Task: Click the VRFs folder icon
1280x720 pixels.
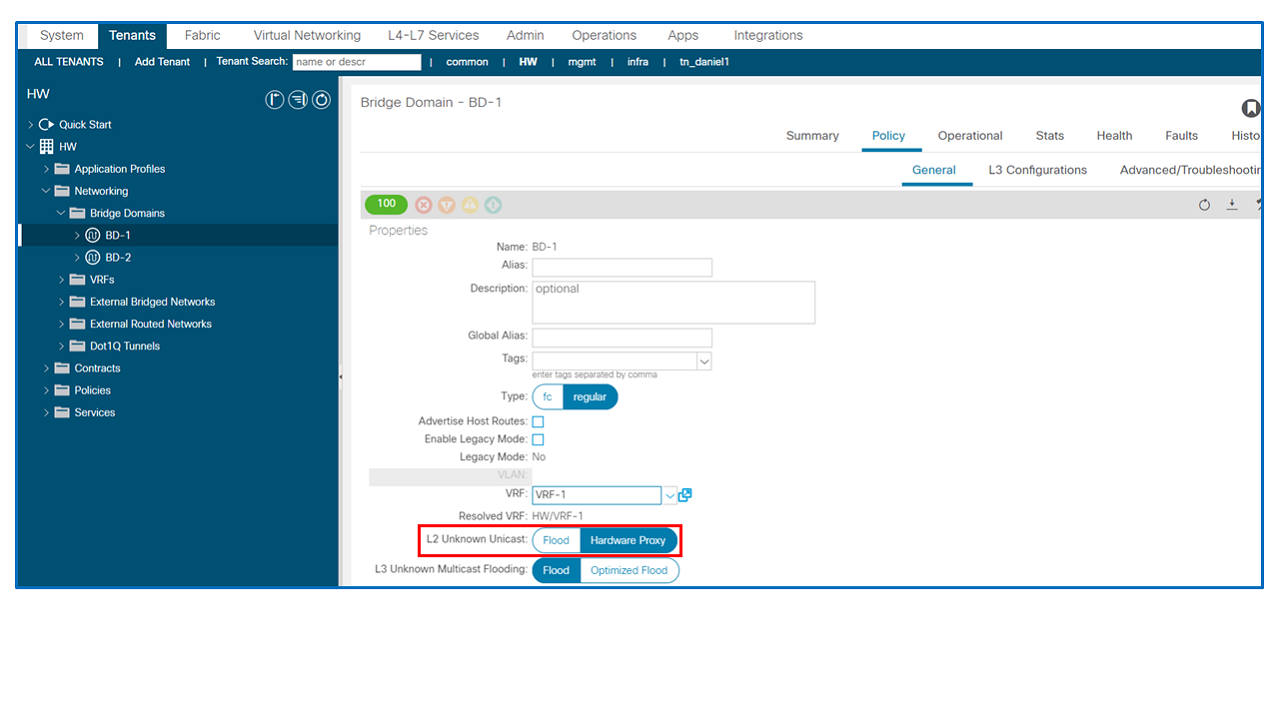Action: (77, 280)
